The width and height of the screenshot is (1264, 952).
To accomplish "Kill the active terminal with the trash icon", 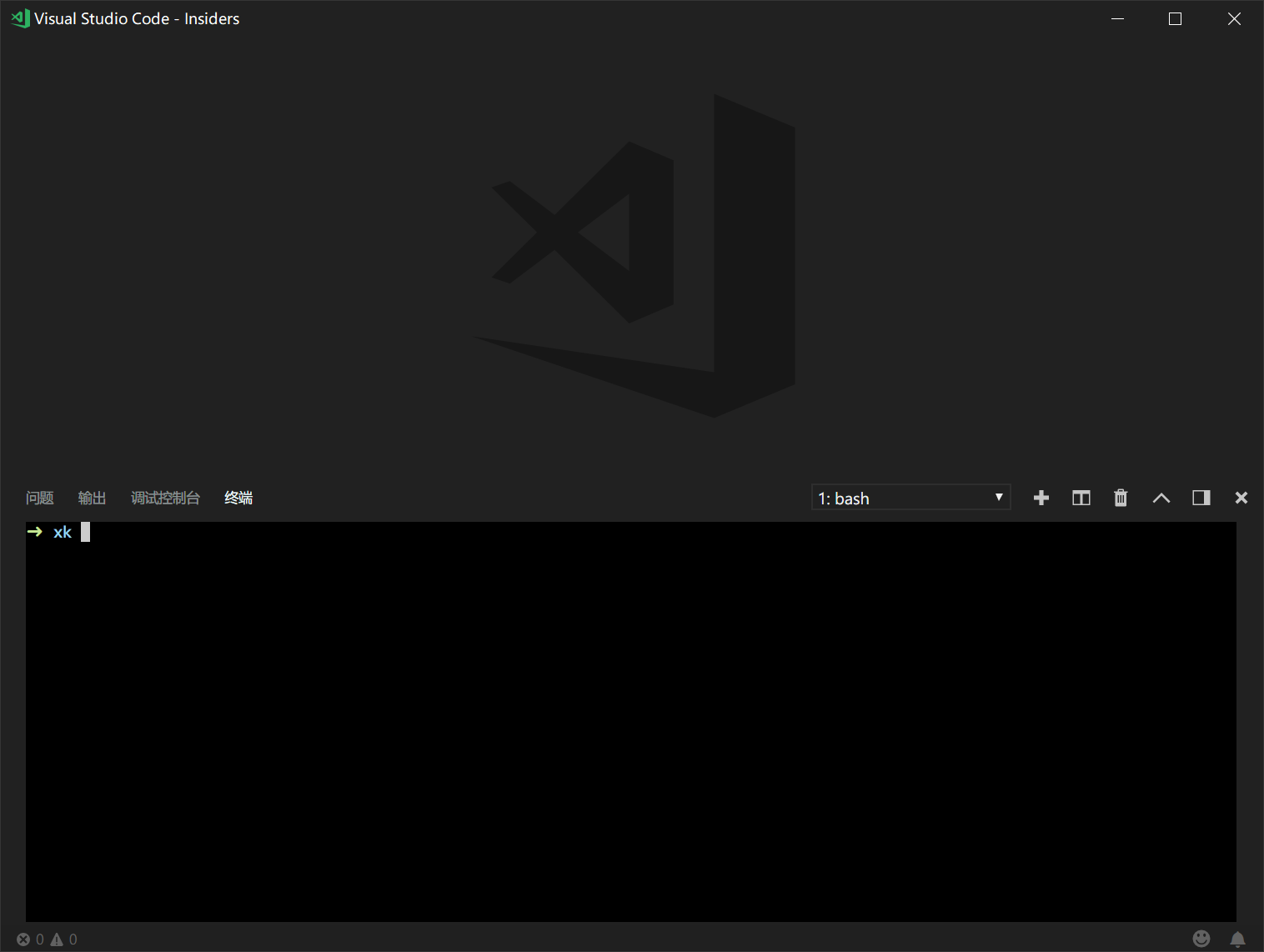I will tap(1121, 497).
